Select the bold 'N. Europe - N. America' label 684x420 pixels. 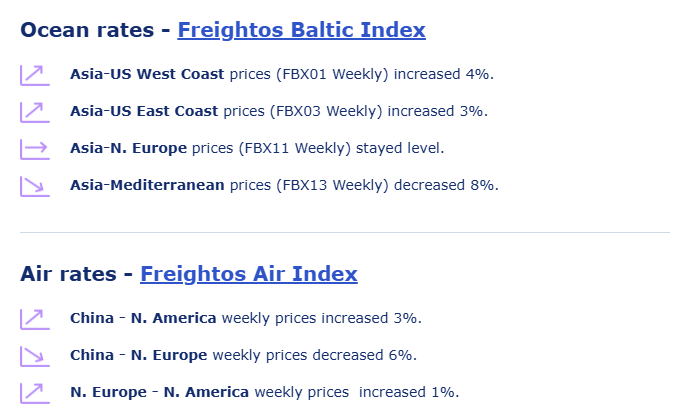pyautogui.click(x=156, y=392)
